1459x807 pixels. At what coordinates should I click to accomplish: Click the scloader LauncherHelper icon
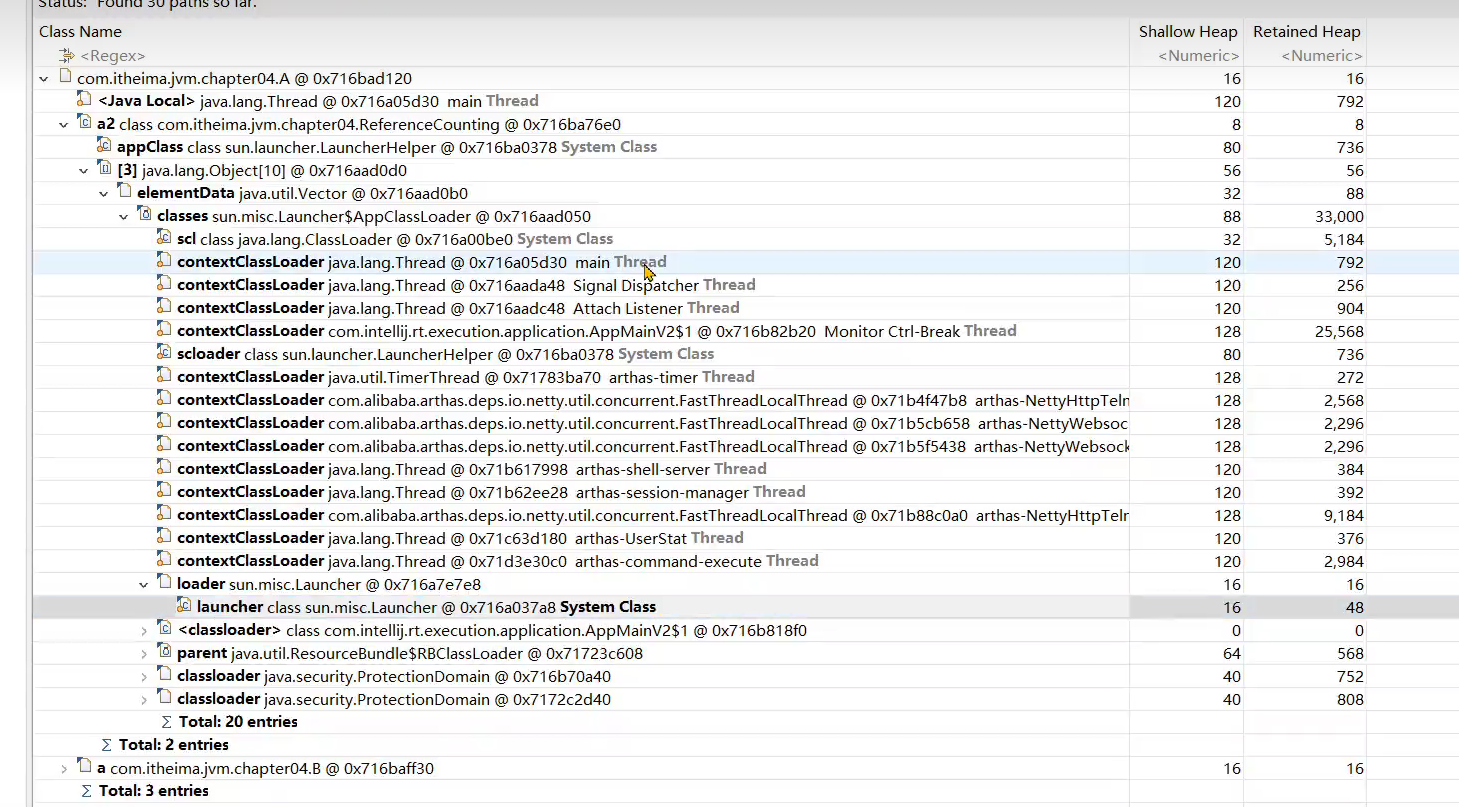tap(165, 353)
